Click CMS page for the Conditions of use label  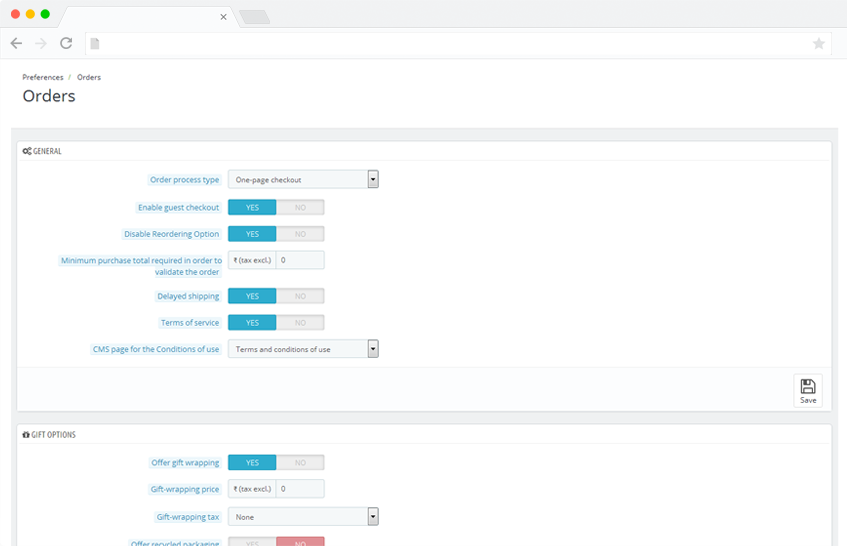156,349
